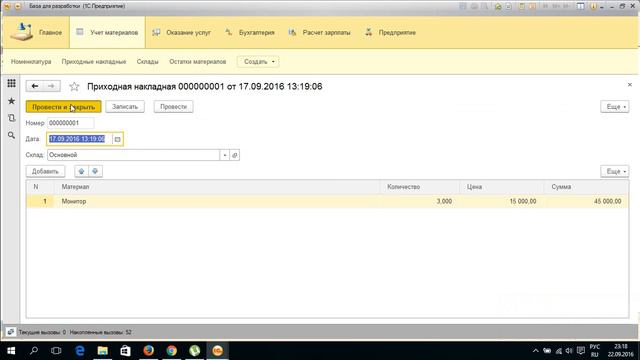The width and height of the screenshot is (640, 360).
Task: Go forward with the right arrow
Action: (51, 86)
